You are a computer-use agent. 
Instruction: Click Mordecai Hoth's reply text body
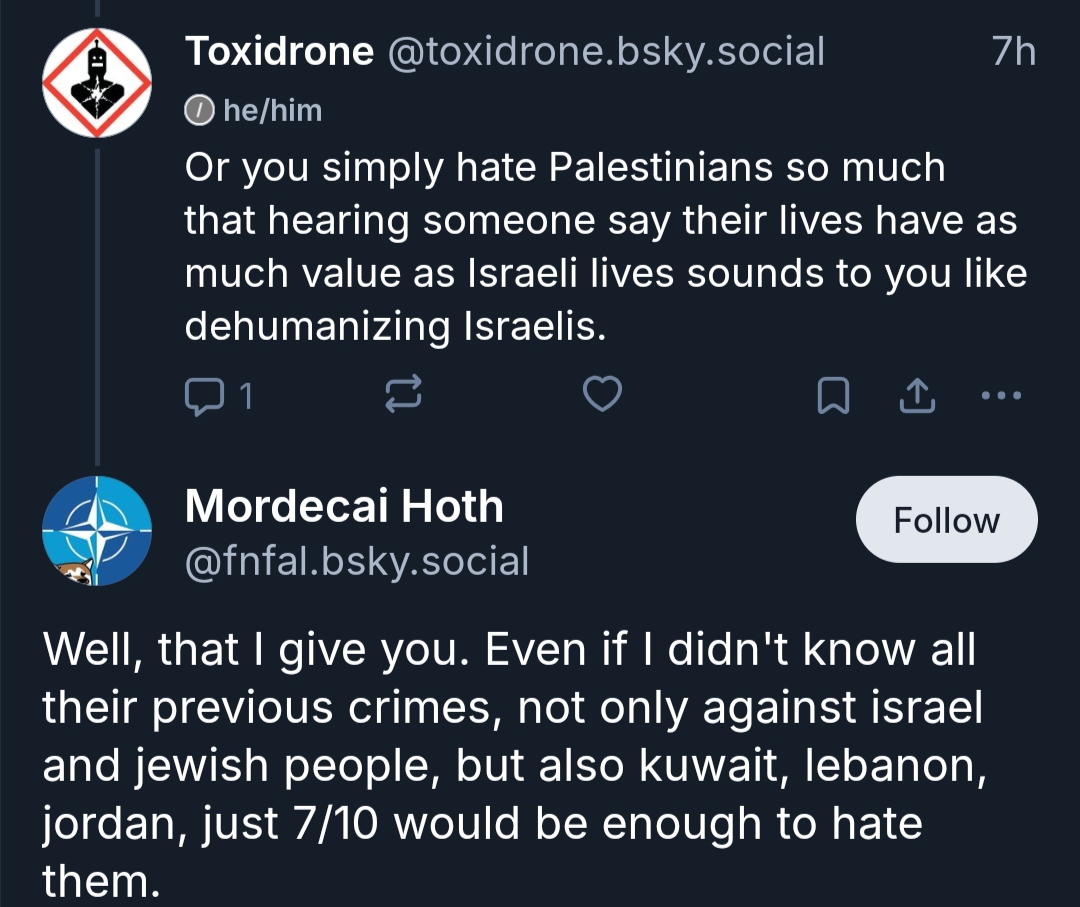point(510,764)
